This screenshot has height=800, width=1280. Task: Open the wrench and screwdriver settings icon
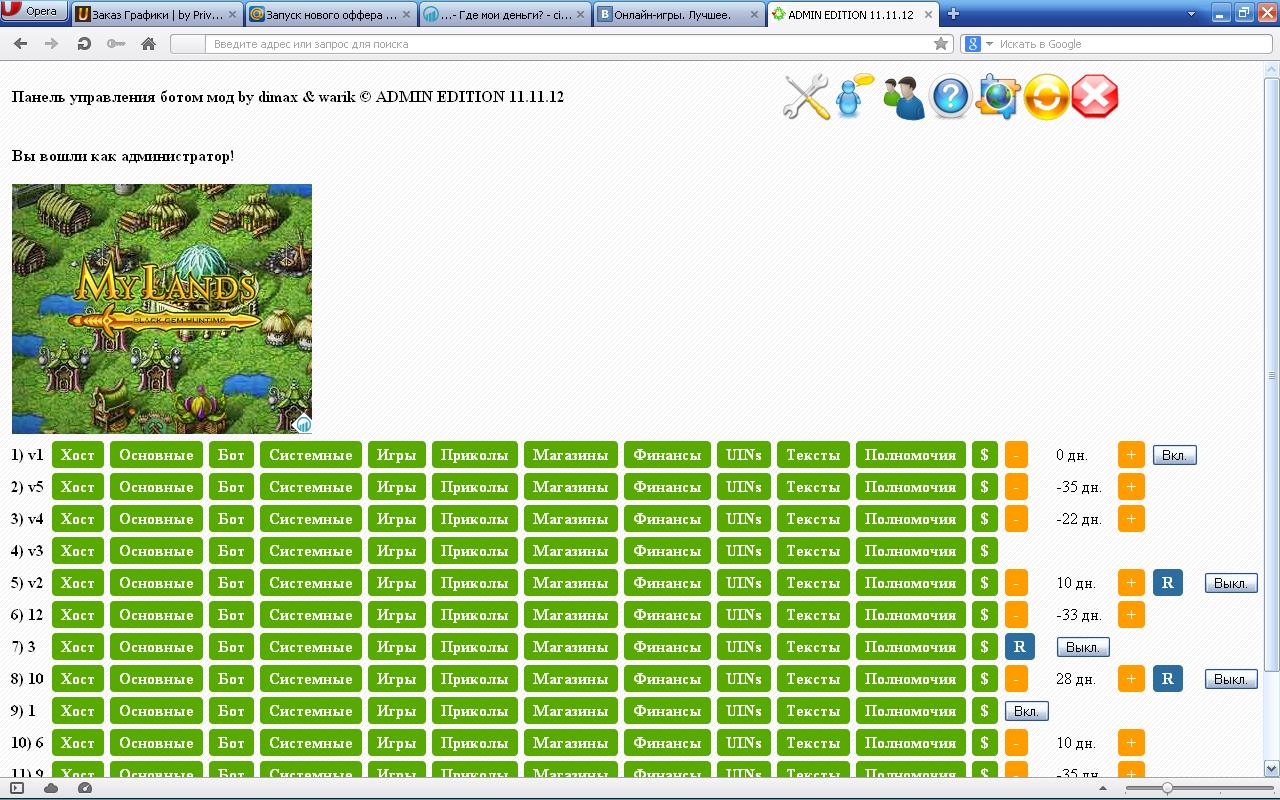click(806, 97)
